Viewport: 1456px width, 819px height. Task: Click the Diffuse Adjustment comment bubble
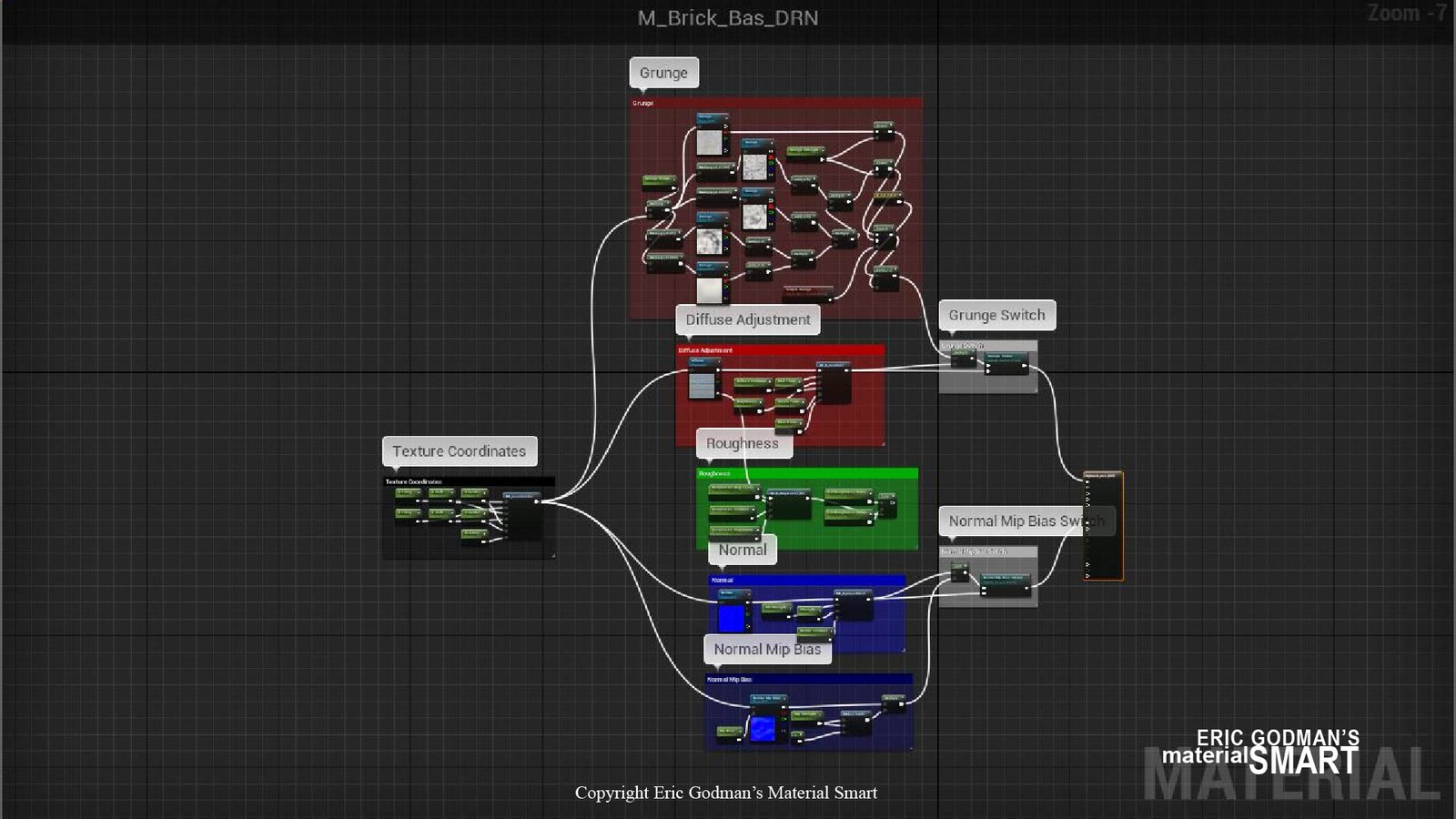(747, 319)
